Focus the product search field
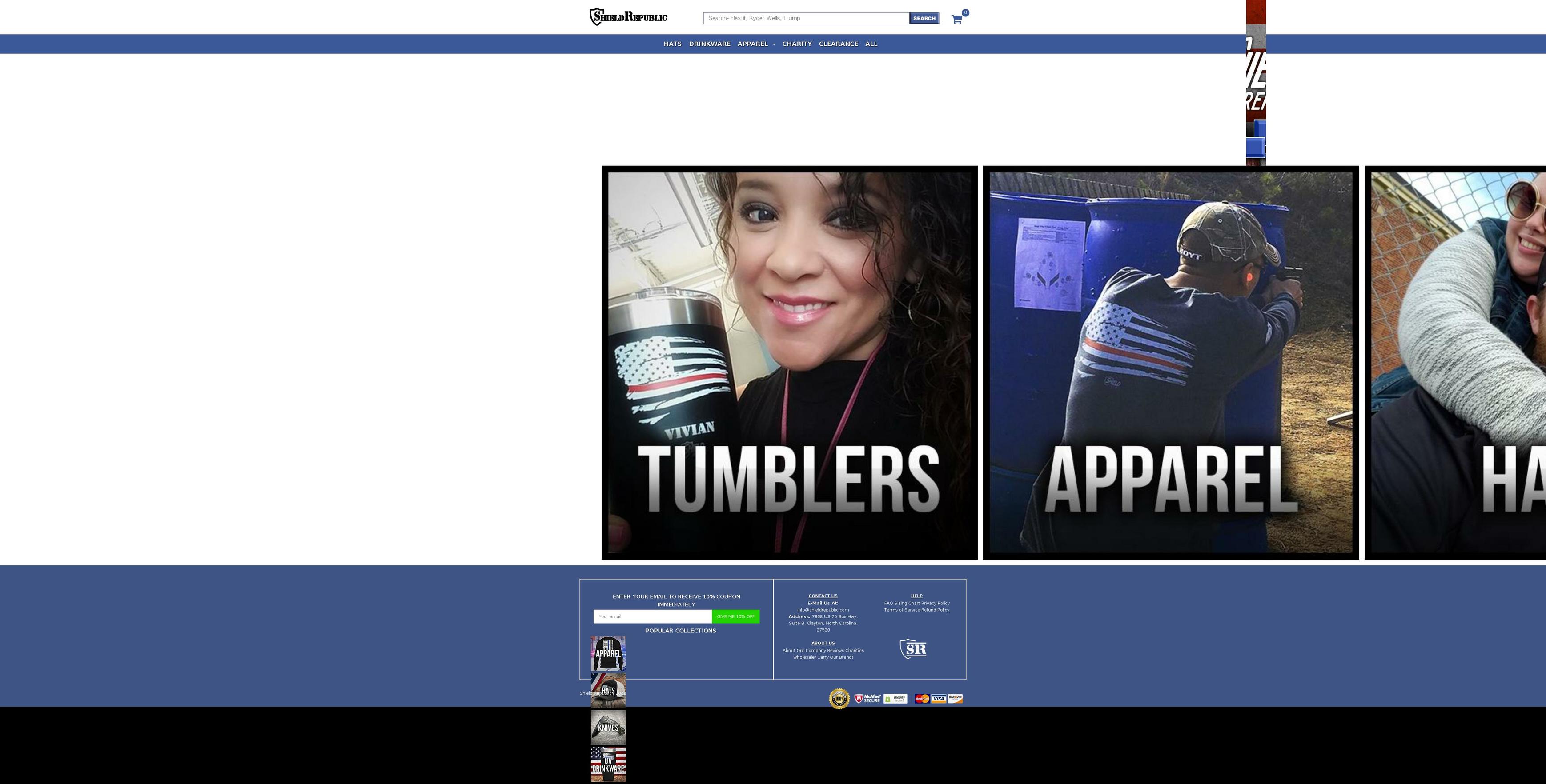The image size is (1546, 784). pos(806,19)
